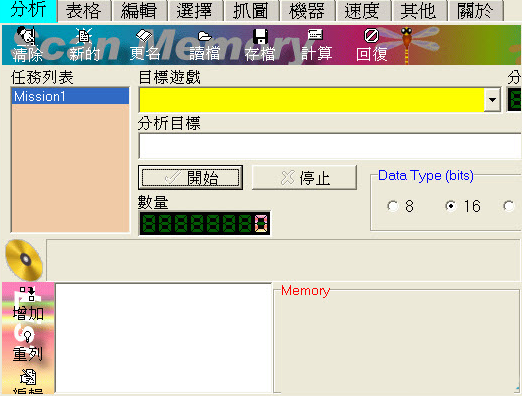Click the 計算 (calculate) toolbar icon
The height and width of the screenshot is (396, 522).
(x=316, y=44)
